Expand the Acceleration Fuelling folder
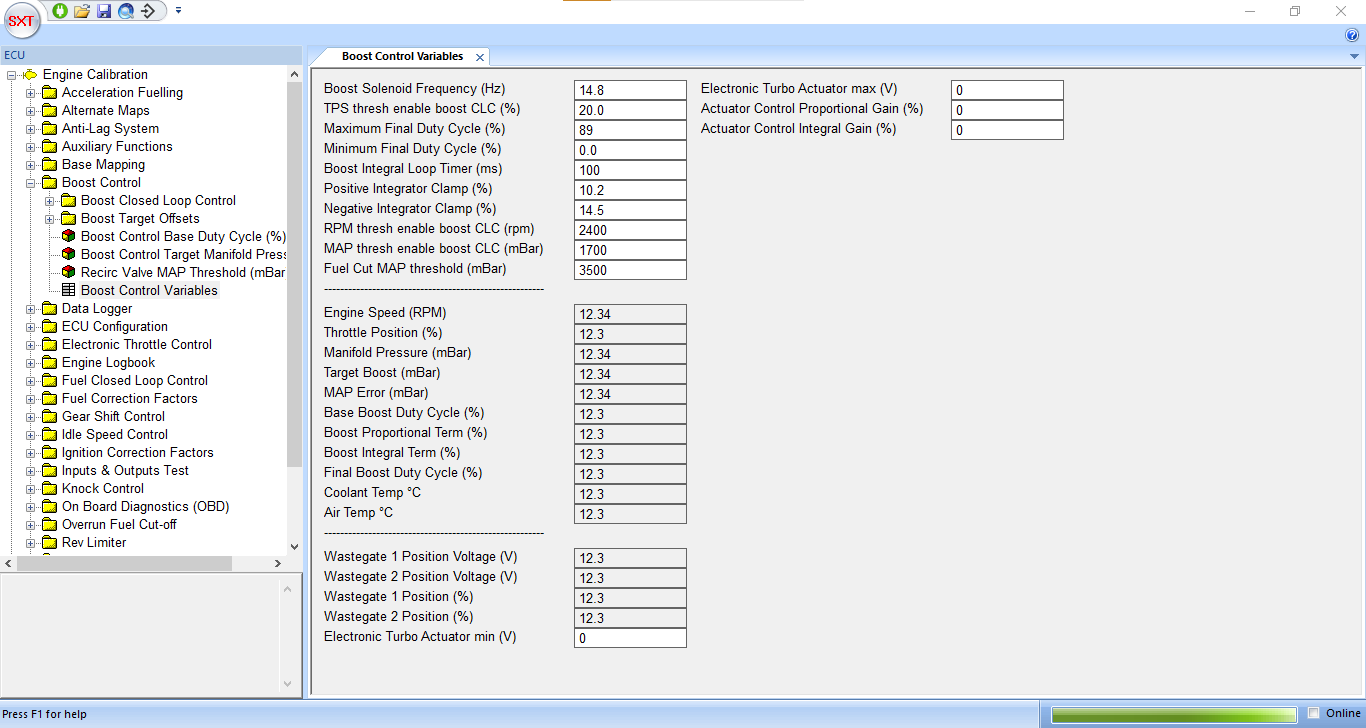The image size is (1366, 728). coord(31,93)
